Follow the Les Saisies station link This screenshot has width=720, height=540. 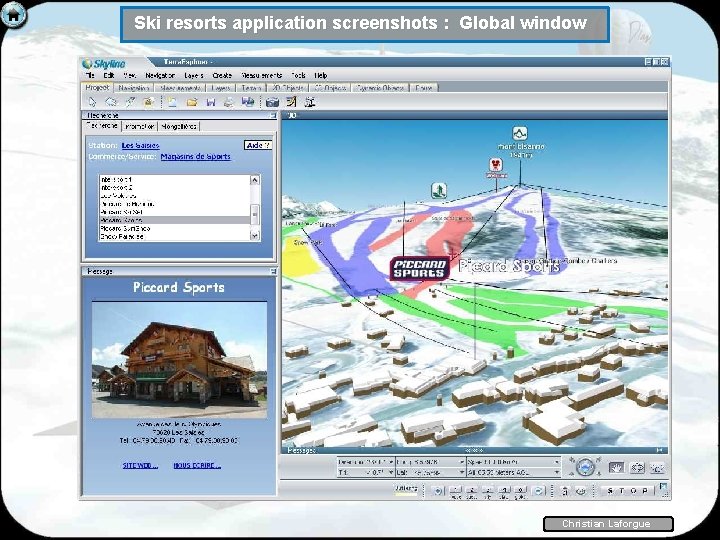pyautogui.click(x=141, y=145)
